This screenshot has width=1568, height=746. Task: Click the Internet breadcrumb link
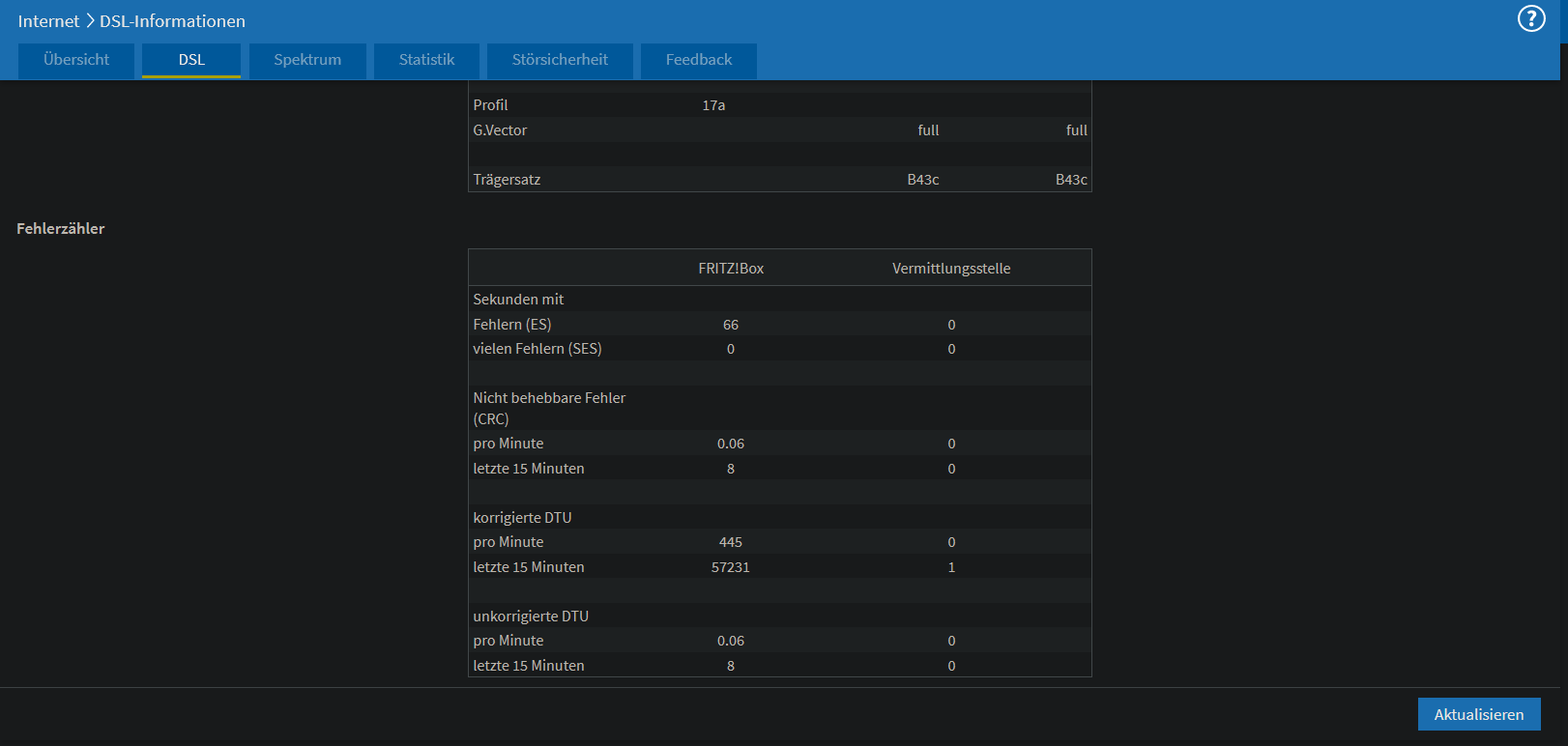tap(48, 20)
